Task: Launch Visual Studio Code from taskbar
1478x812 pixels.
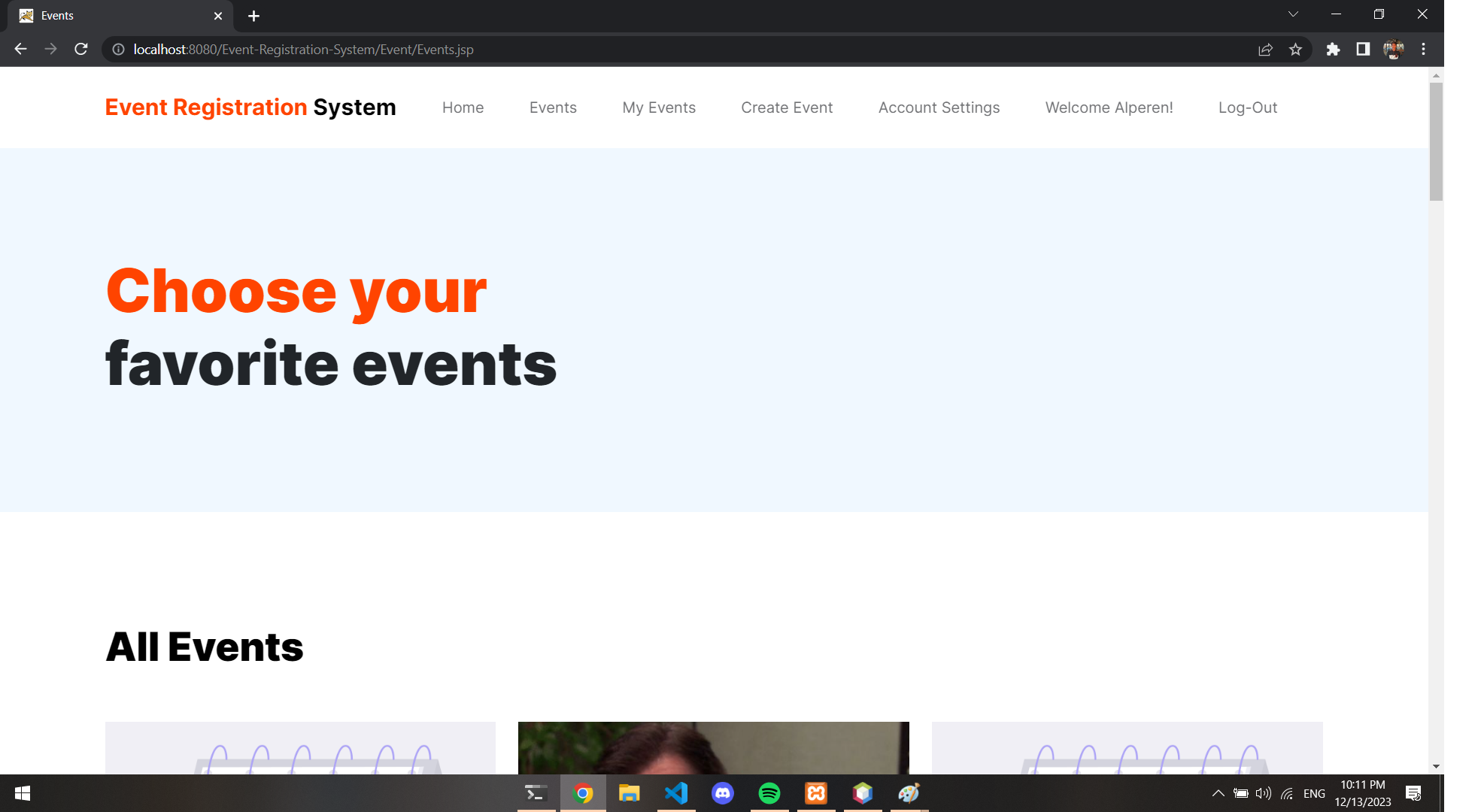Action: point(675,793)
